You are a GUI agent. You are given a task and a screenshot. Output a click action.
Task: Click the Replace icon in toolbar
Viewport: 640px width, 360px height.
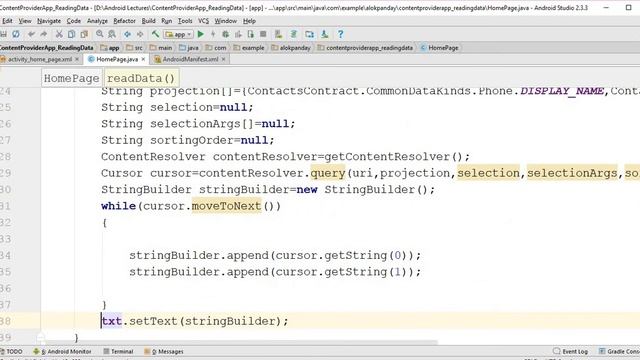[112, 34]
